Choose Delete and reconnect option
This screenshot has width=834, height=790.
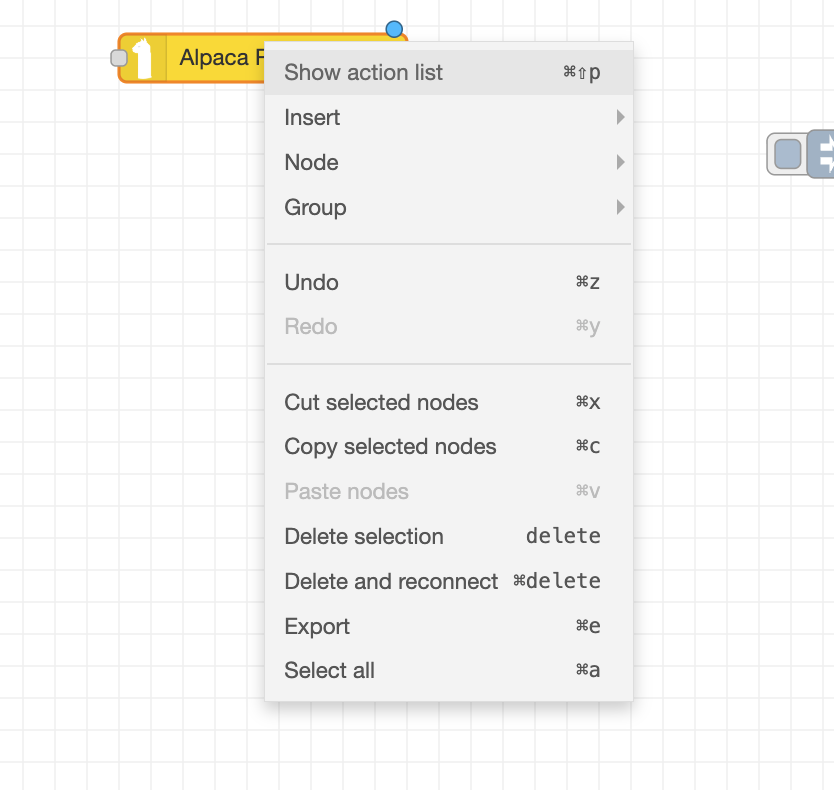(391, 581)
